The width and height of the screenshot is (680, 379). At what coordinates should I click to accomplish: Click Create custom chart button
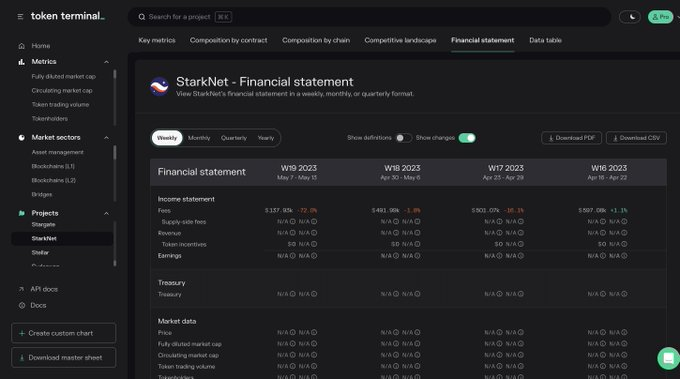point(63,333)
